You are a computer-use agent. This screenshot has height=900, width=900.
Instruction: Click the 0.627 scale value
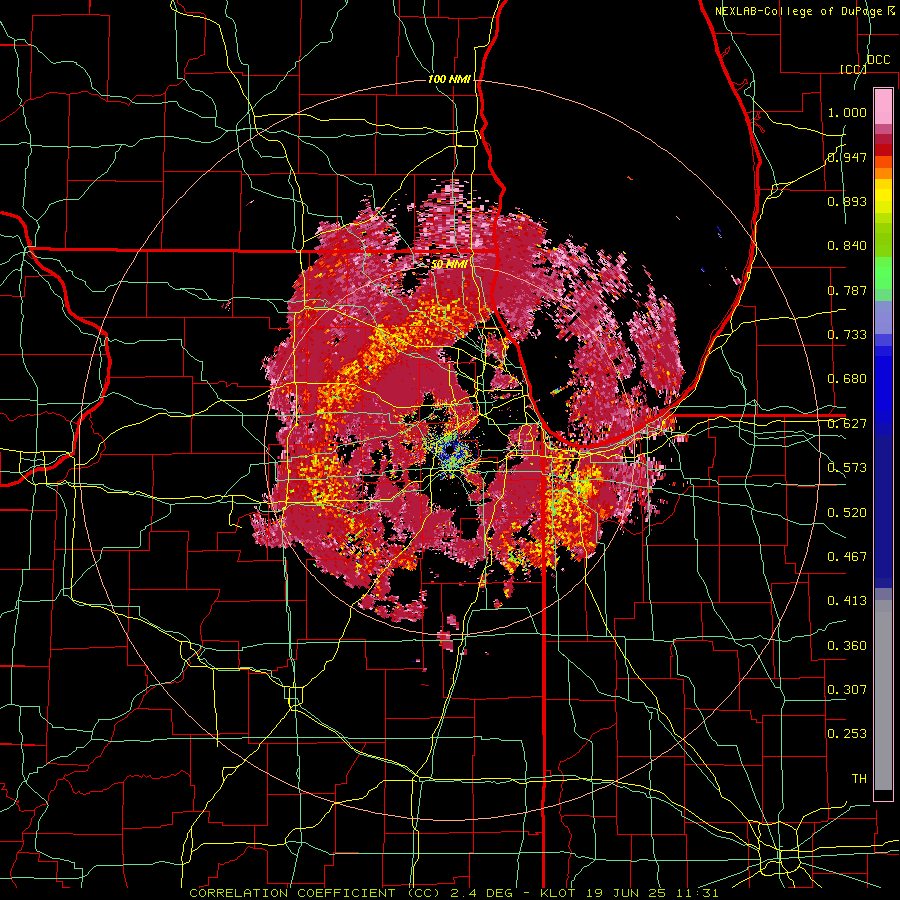pyautogui.click(x=847, y=424)
